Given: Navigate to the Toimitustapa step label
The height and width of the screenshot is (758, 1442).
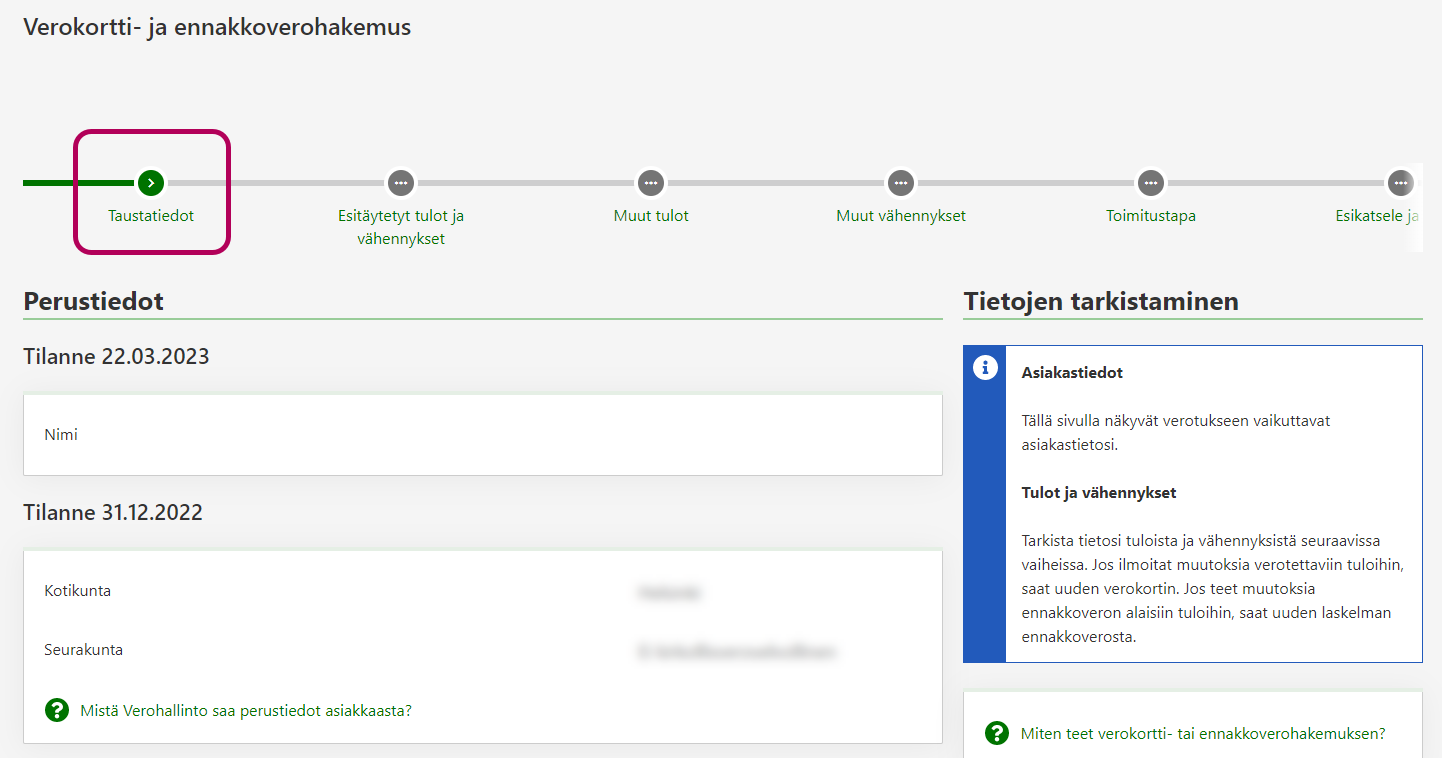Looking at the screenshot, I should pyautogui.click(x=1151, y=216).
